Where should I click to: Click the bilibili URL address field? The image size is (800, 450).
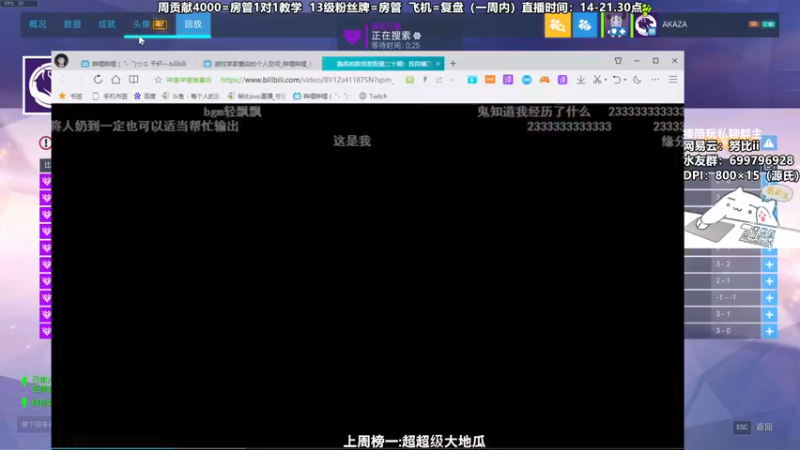coord(307,80)
